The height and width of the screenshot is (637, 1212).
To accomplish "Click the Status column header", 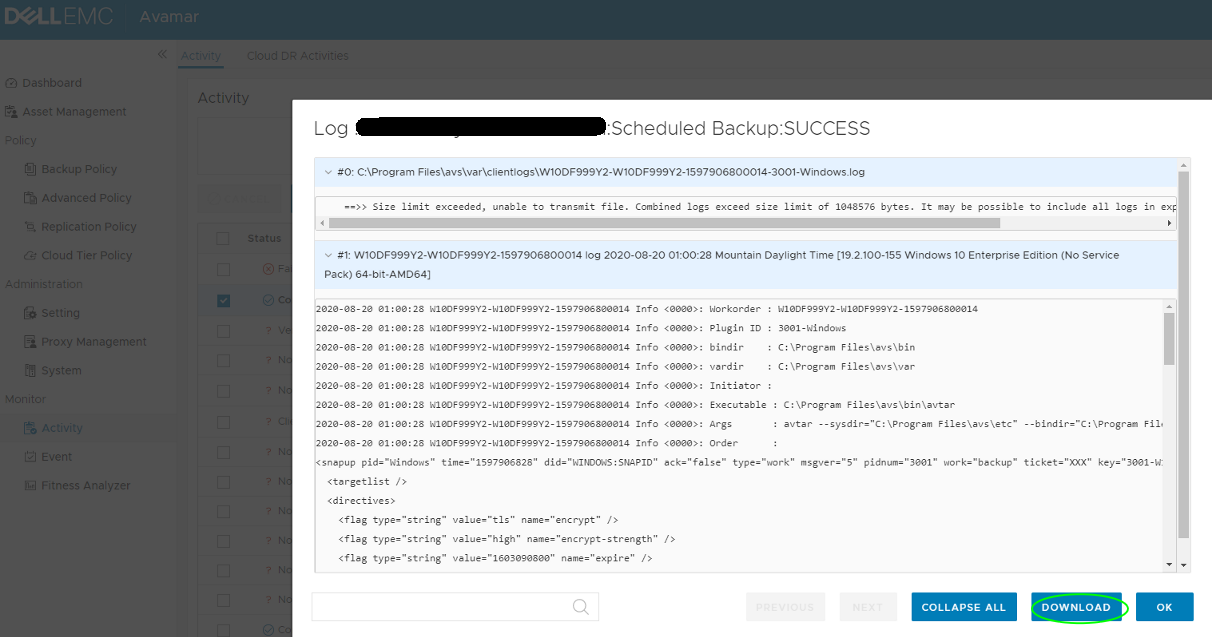I will (x=265, y=239).
